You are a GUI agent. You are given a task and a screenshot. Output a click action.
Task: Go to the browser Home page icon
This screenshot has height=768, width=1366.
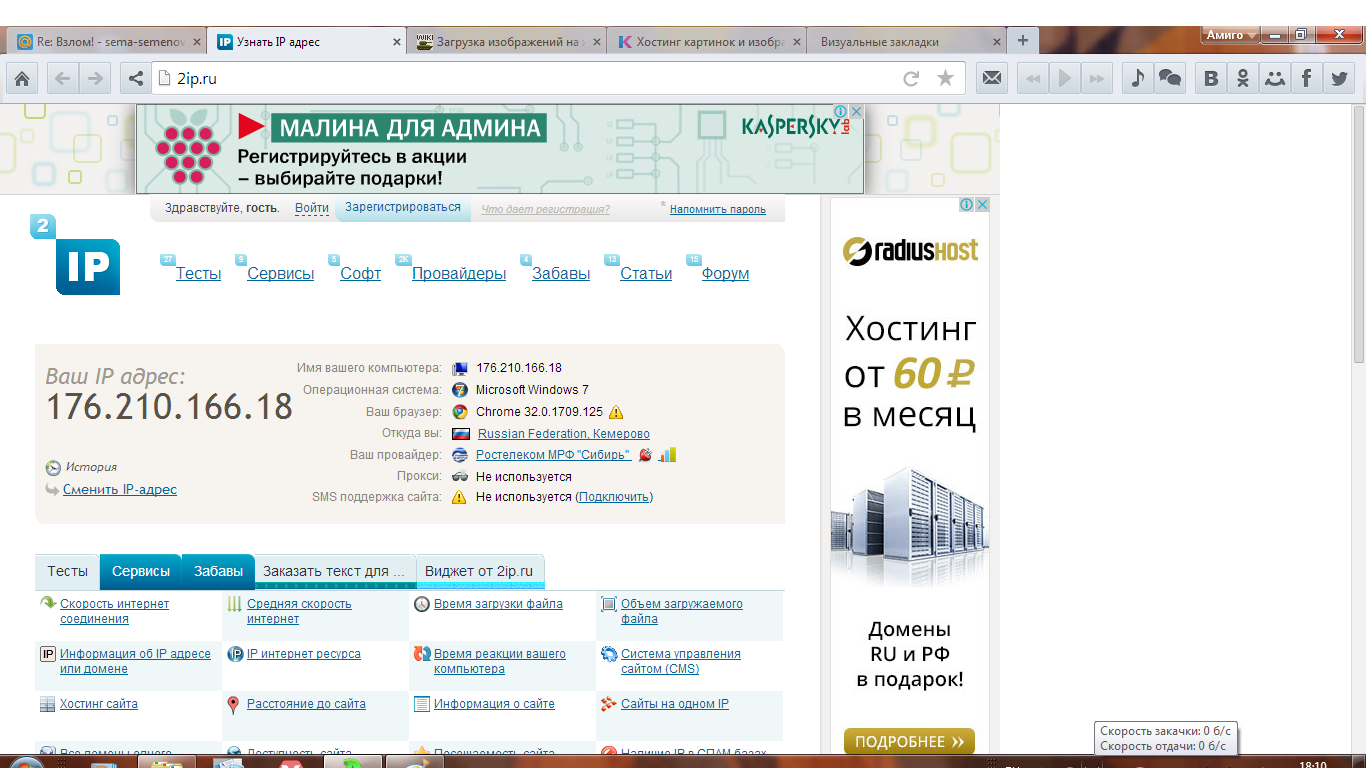pyautogui.click(x=22, y=78)
